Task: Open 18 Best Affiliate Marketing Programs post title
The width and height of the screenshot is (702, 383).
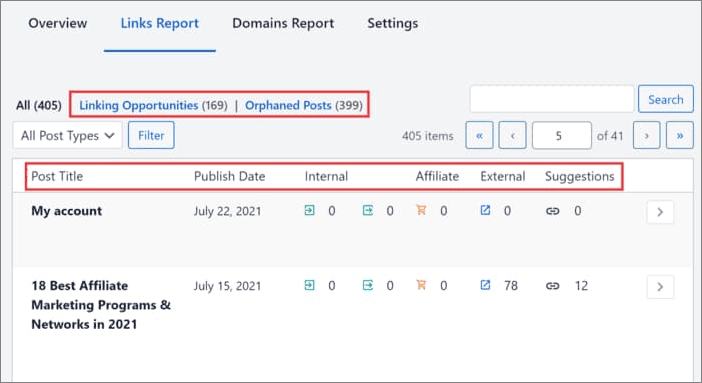Action: pos(101,305)
